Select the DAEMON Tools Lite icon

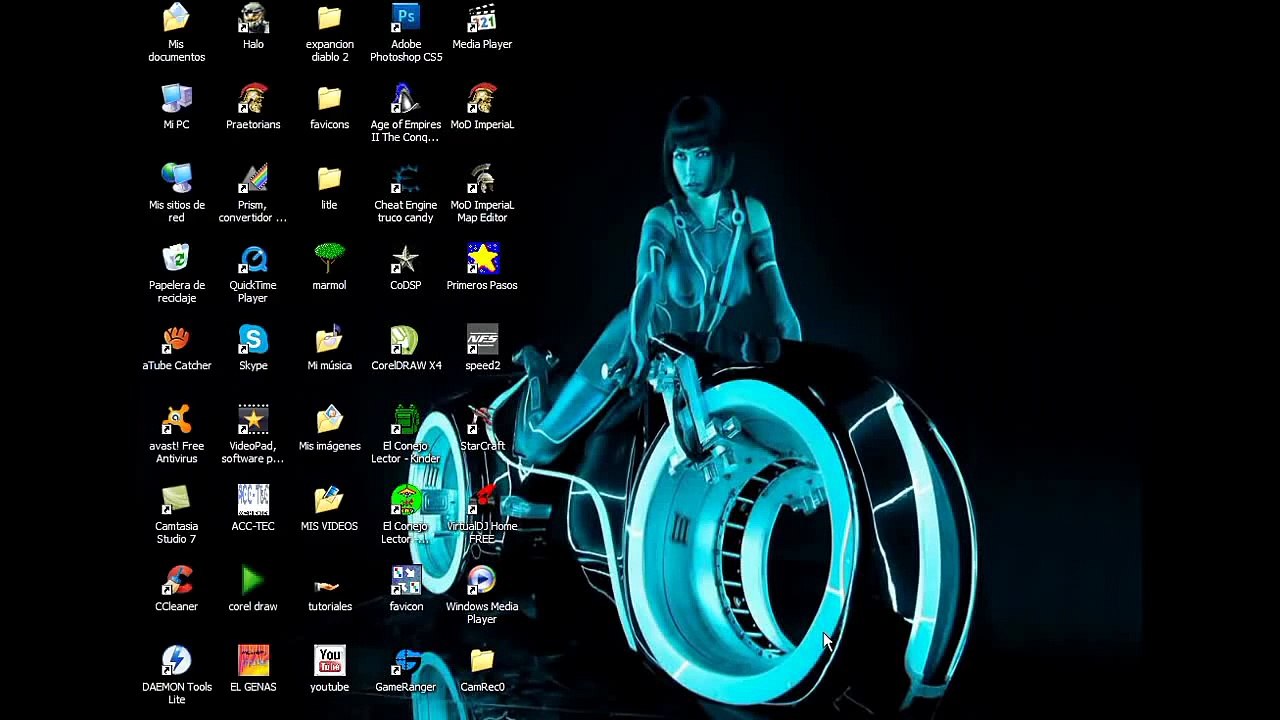(x=176, y=660)
